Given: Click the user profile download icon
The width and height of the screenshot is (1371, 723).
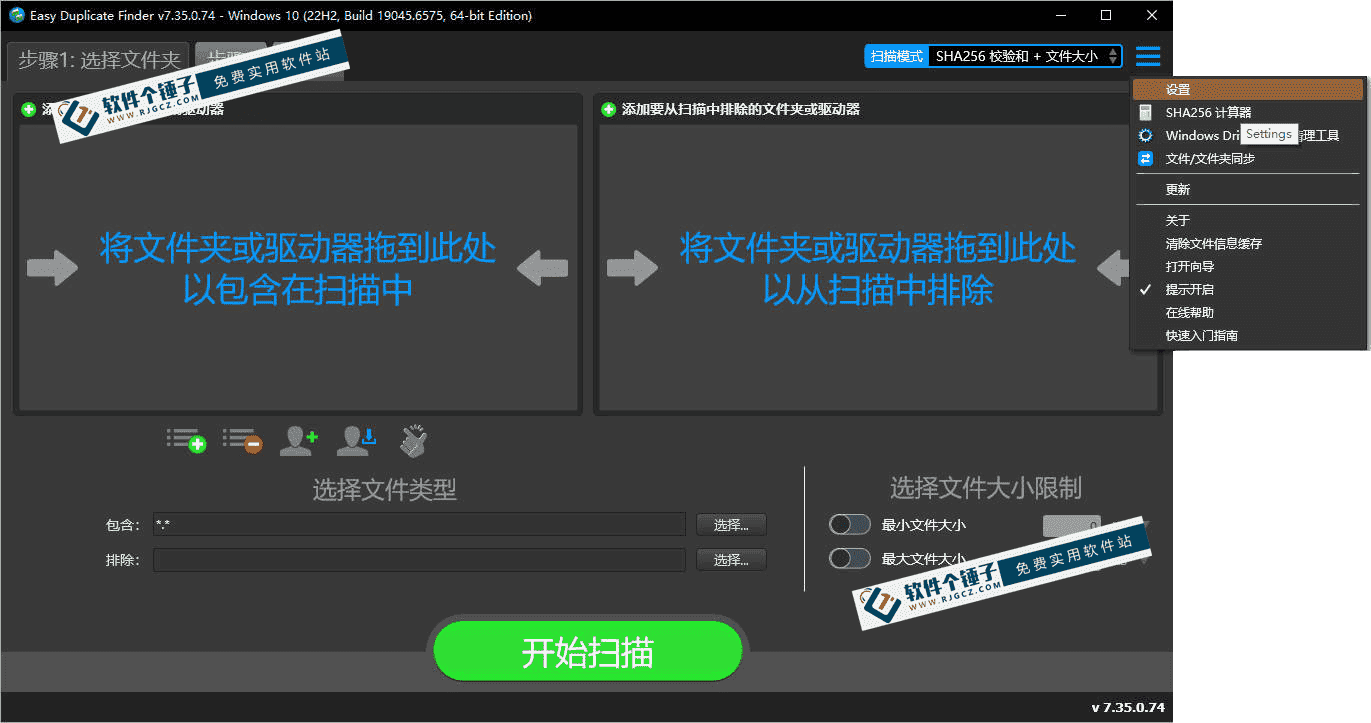Looking at the screenshot, I should (x=357, y=440).
